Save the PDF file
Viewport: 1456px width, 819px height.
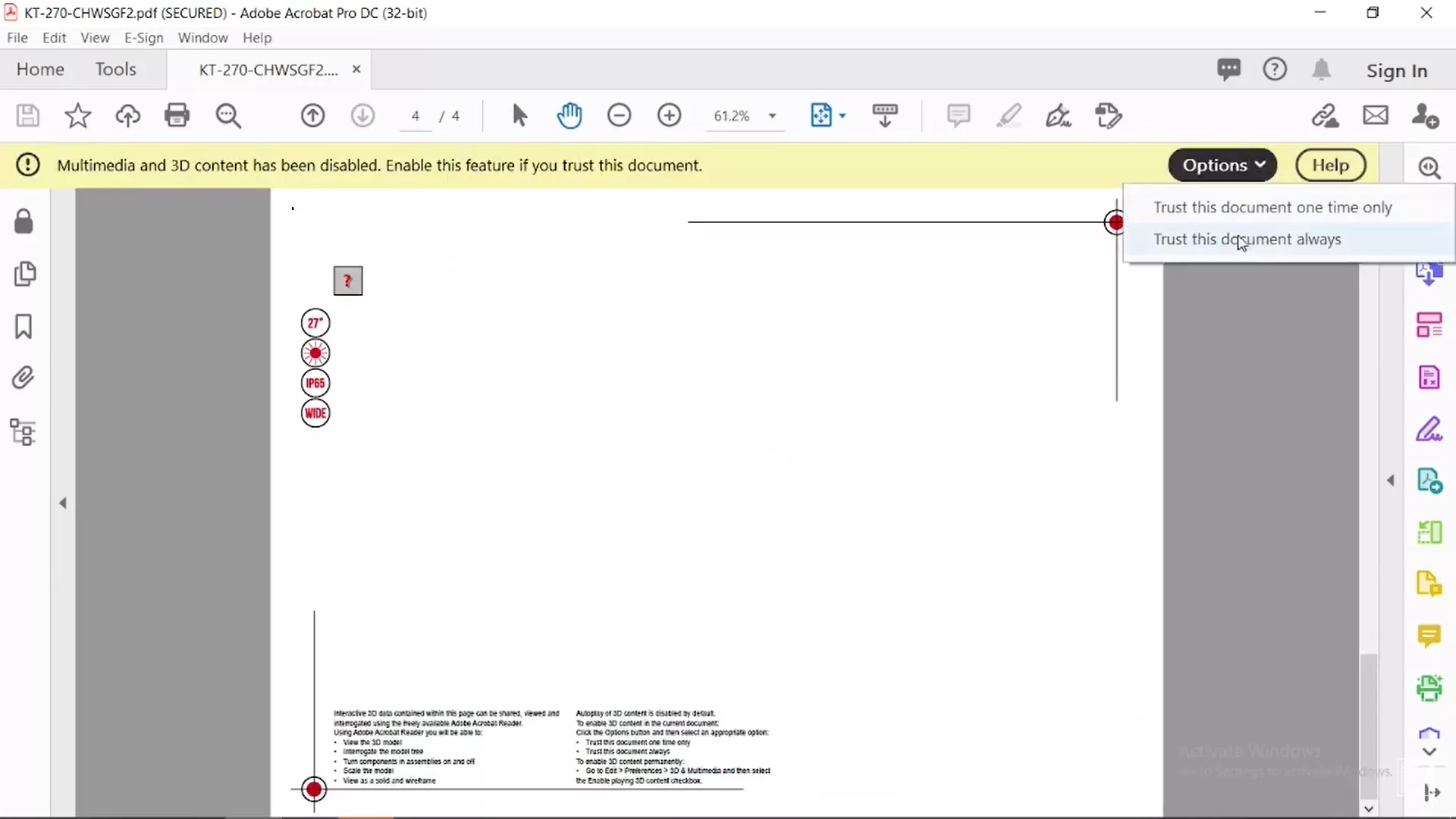[27, 115]
